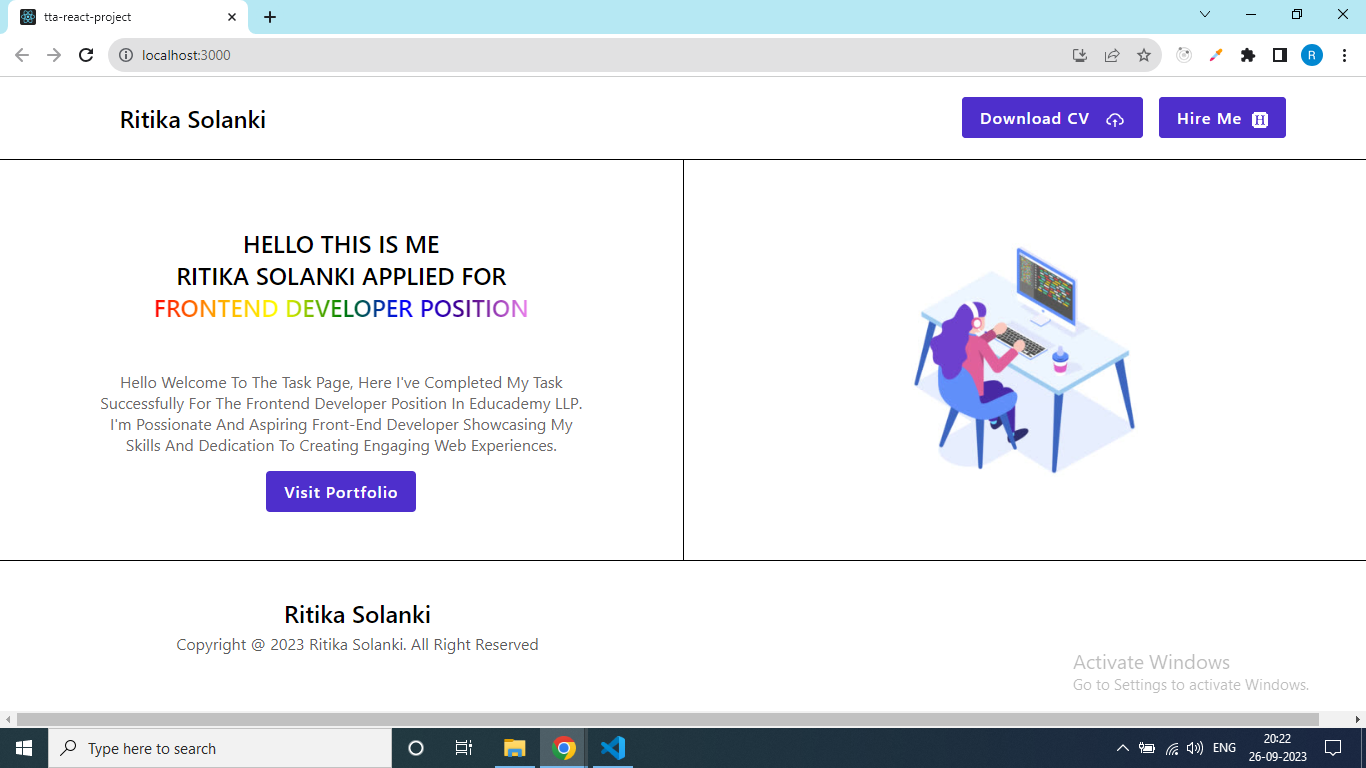Open the browser tab search chevron
This screenshot has height=768, width=1366.
point(1204,15)
